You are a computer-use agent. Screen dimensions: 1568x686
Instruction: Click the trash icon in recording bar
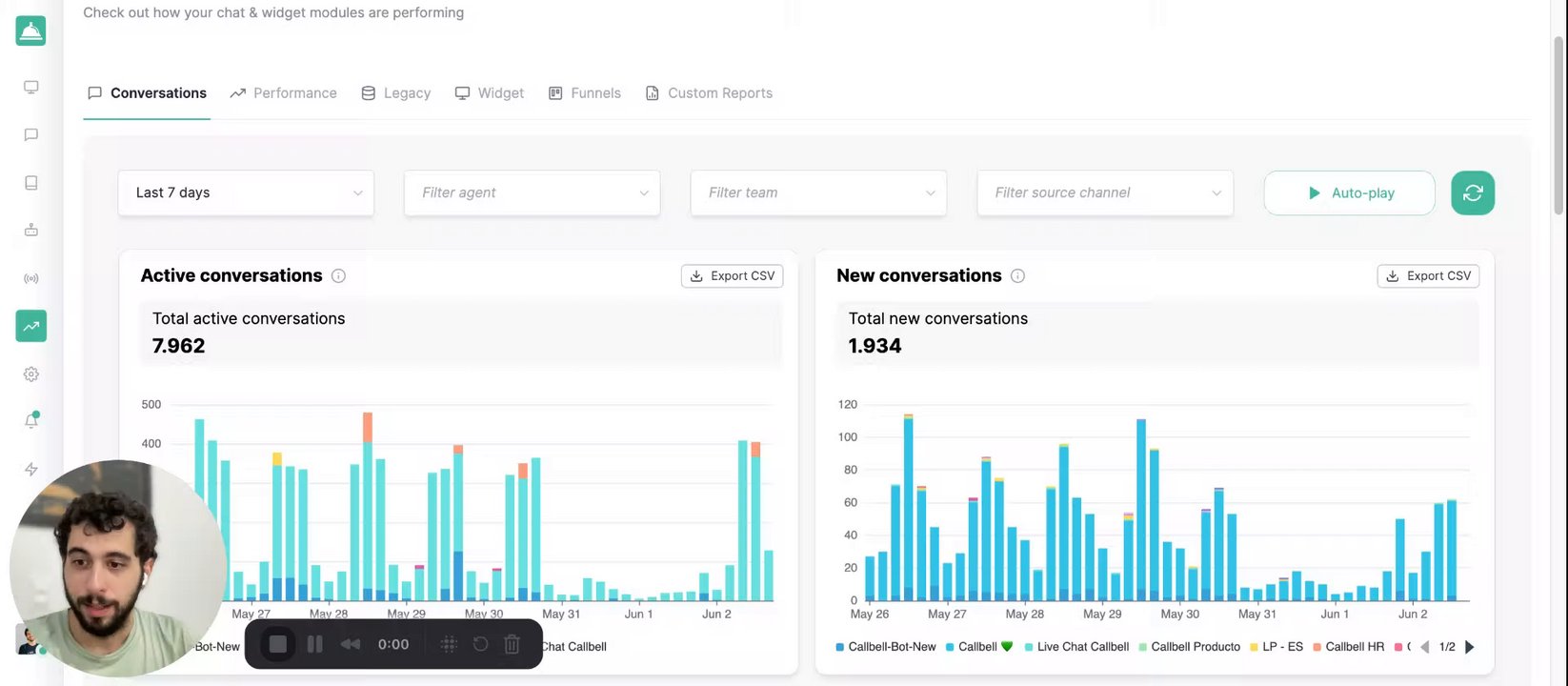coord(512,645)
